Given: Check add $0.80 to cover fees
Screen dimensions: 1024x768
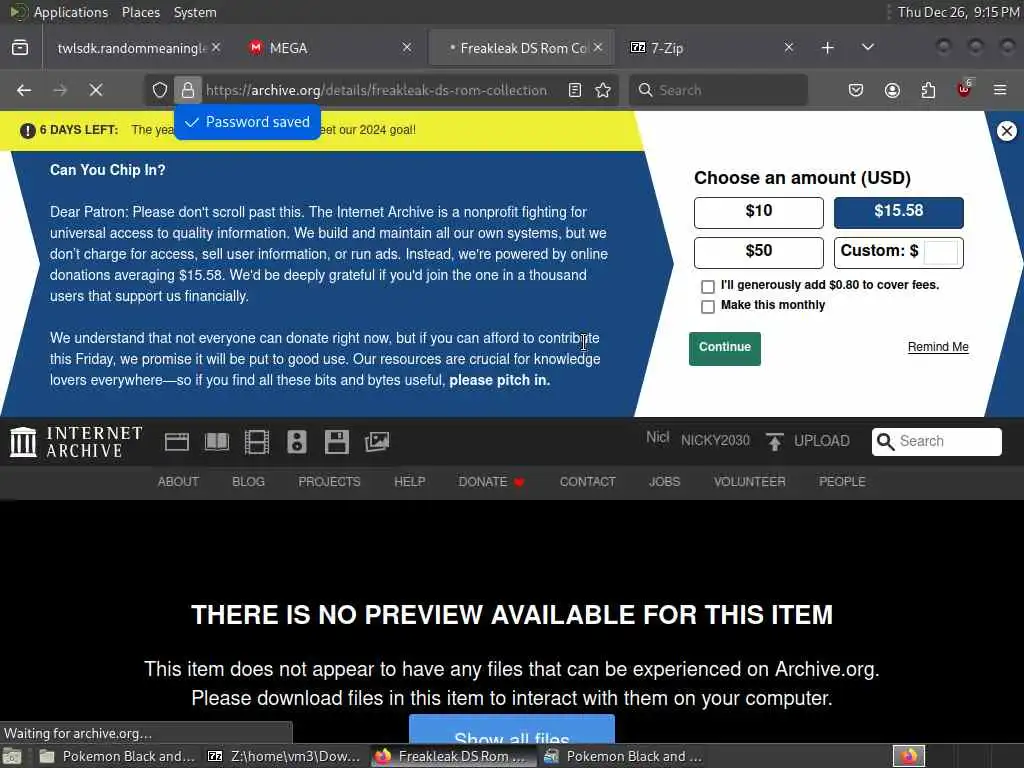Looking at the screenshot, I should (708, 287).
